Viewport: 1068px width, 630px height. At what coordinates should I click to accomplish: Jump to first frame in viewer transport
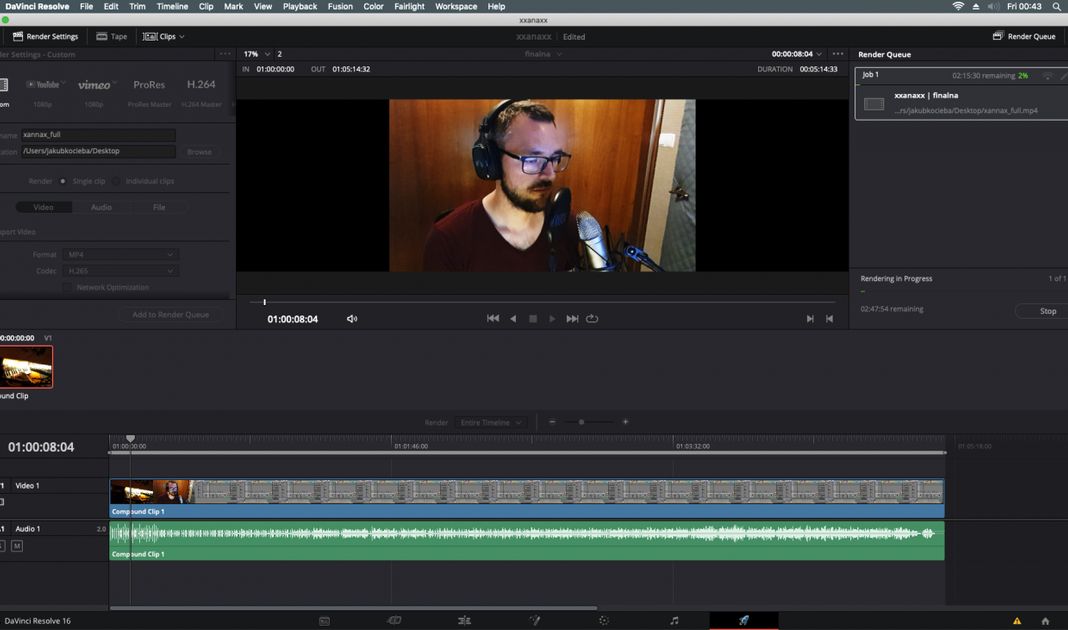pos(493,319)
